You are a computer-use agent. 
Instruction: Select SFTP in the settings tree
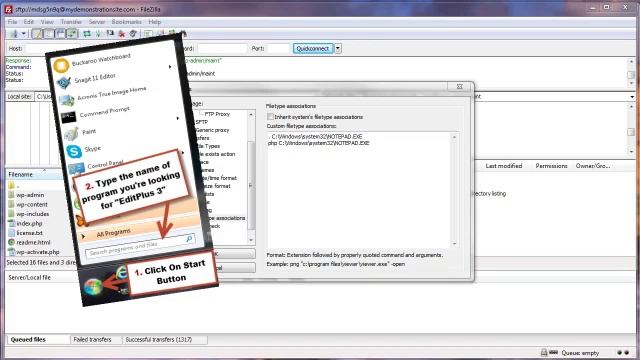(x=202, y=122)
